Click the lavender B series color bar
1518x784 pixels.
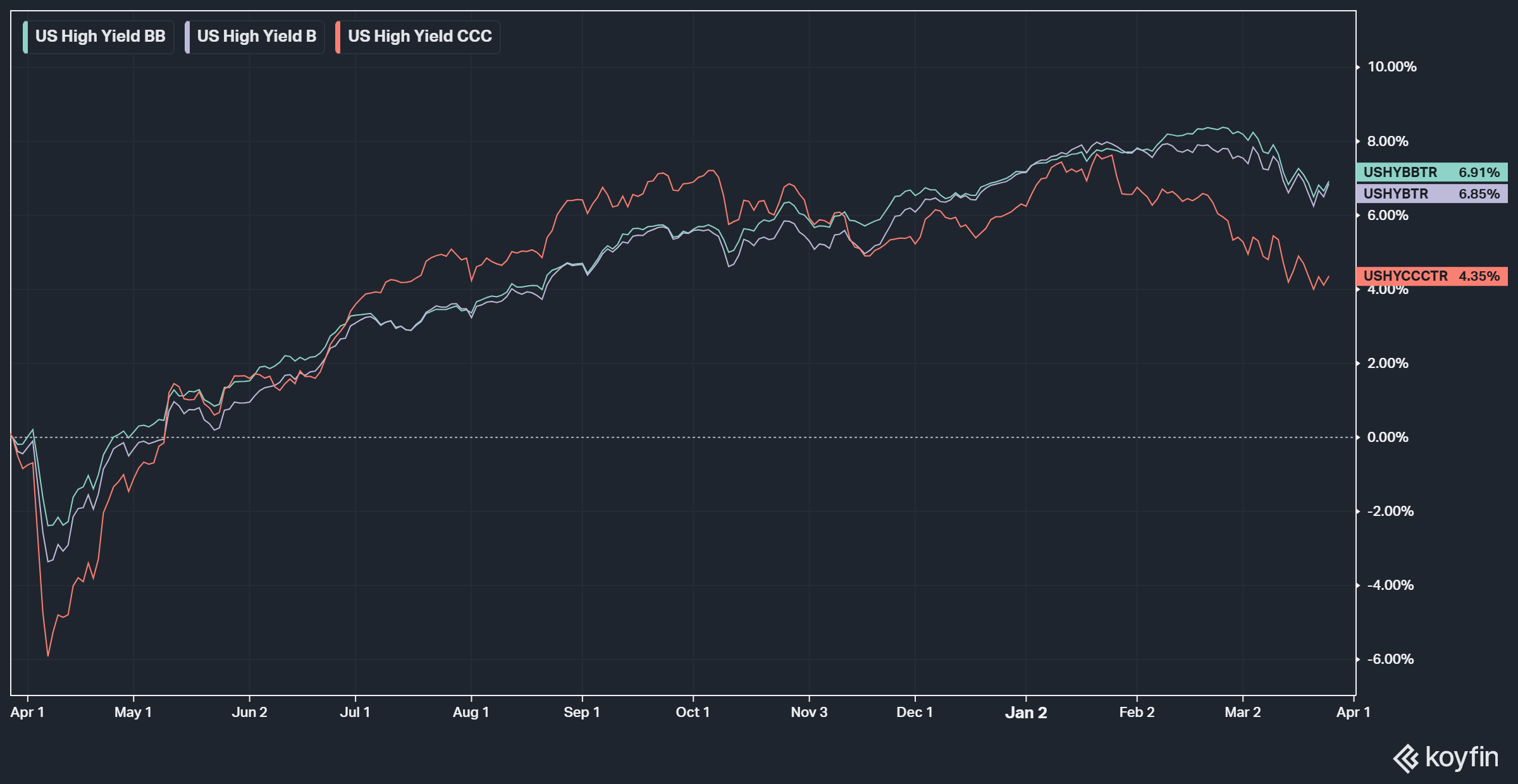(187, 37)
